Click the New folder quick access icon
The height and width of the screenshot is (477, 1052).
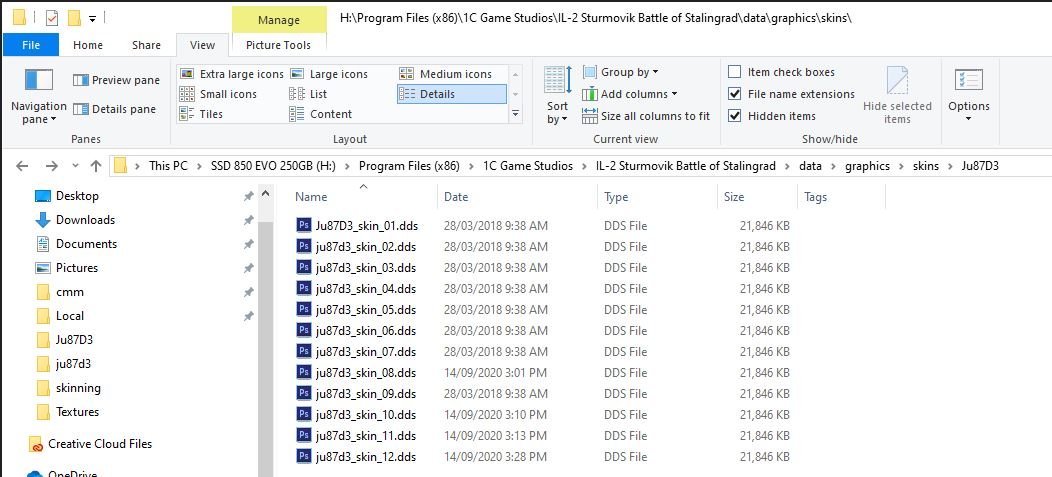click(x=74, y=17)
